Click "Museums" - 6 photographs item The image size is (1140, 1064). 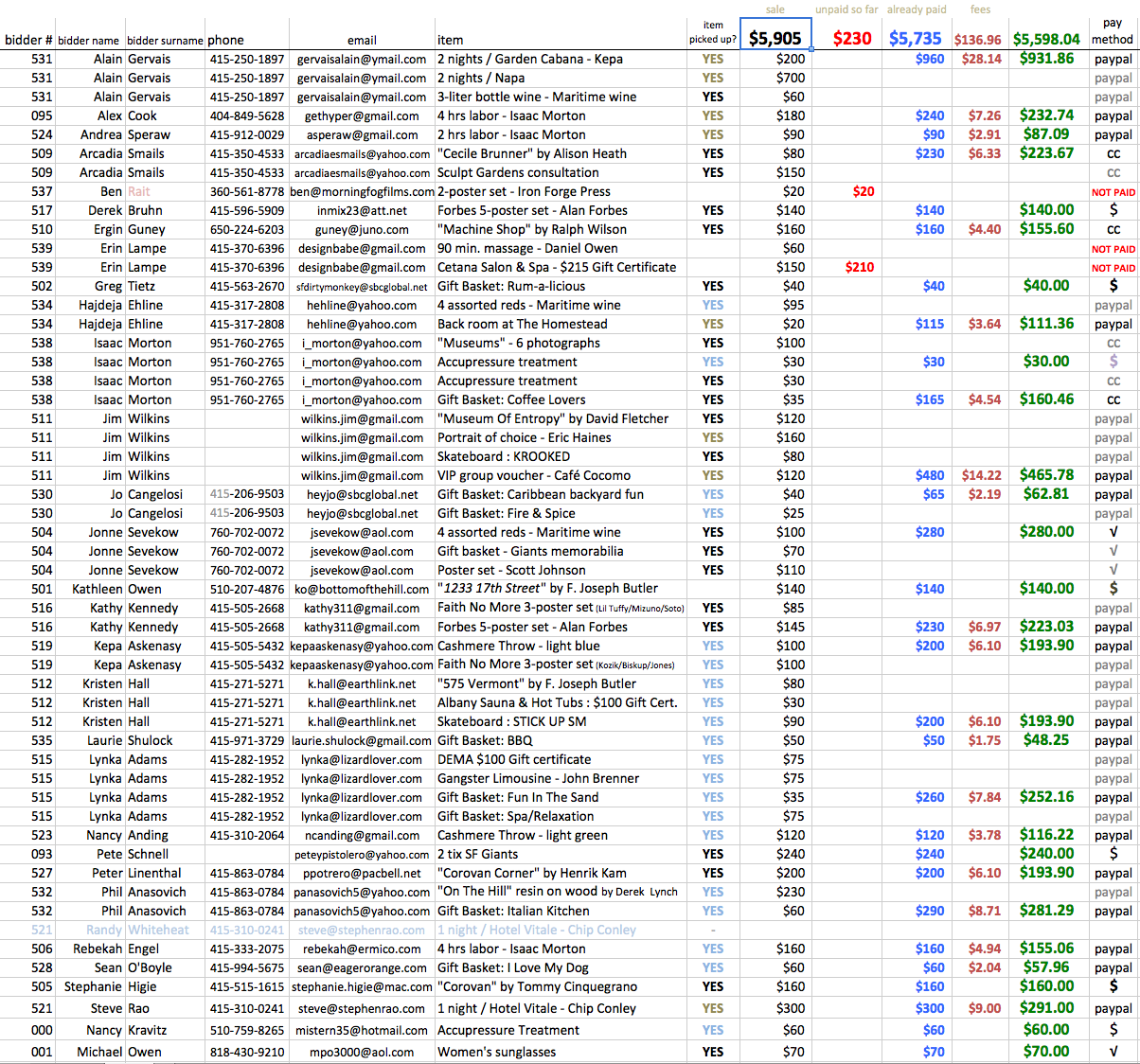click(519, 343)
